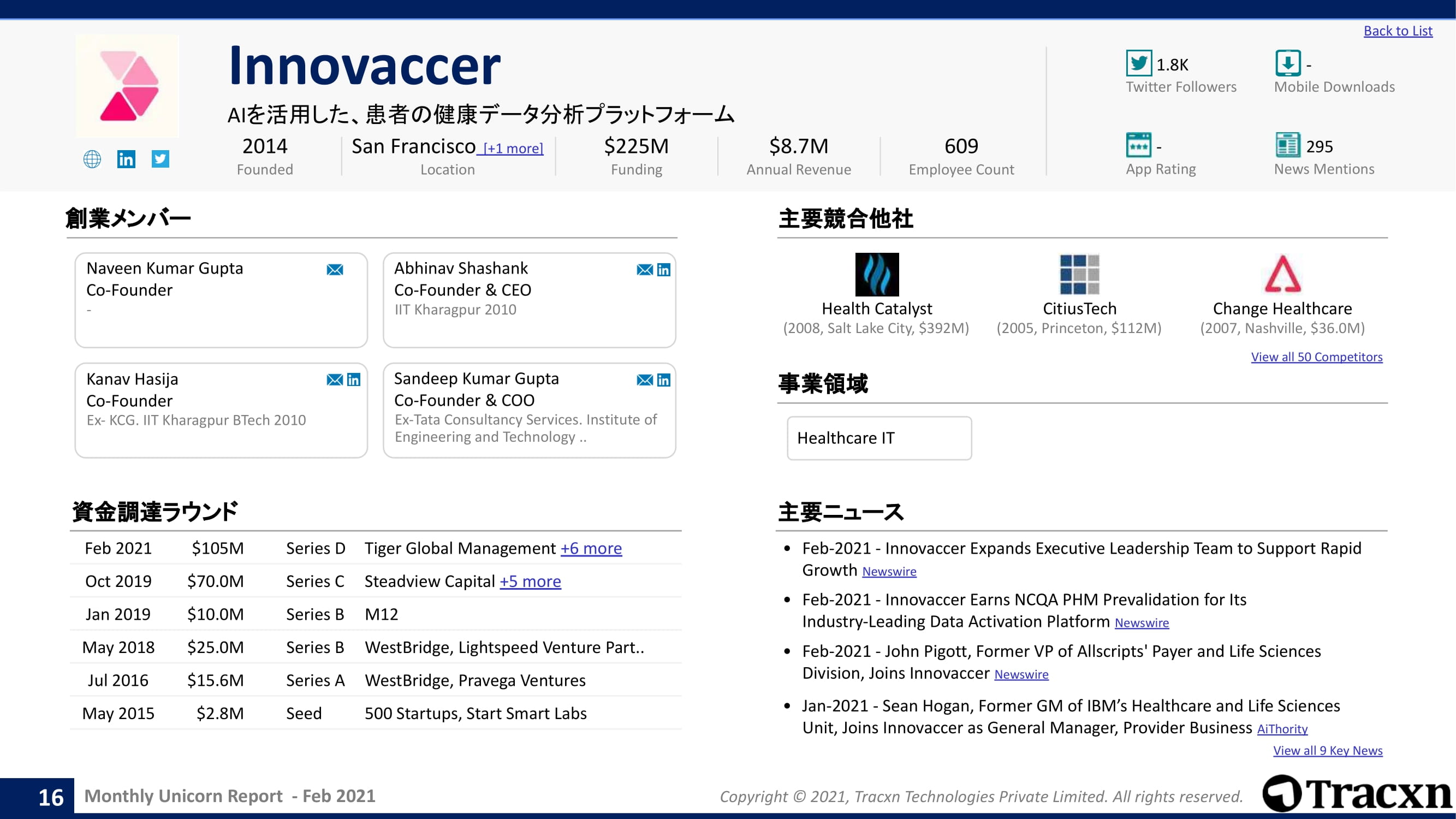Click the Health Catalyst competitor logo
The height and width of the screenshot is (819, 1456).
(x=877, y=275)
